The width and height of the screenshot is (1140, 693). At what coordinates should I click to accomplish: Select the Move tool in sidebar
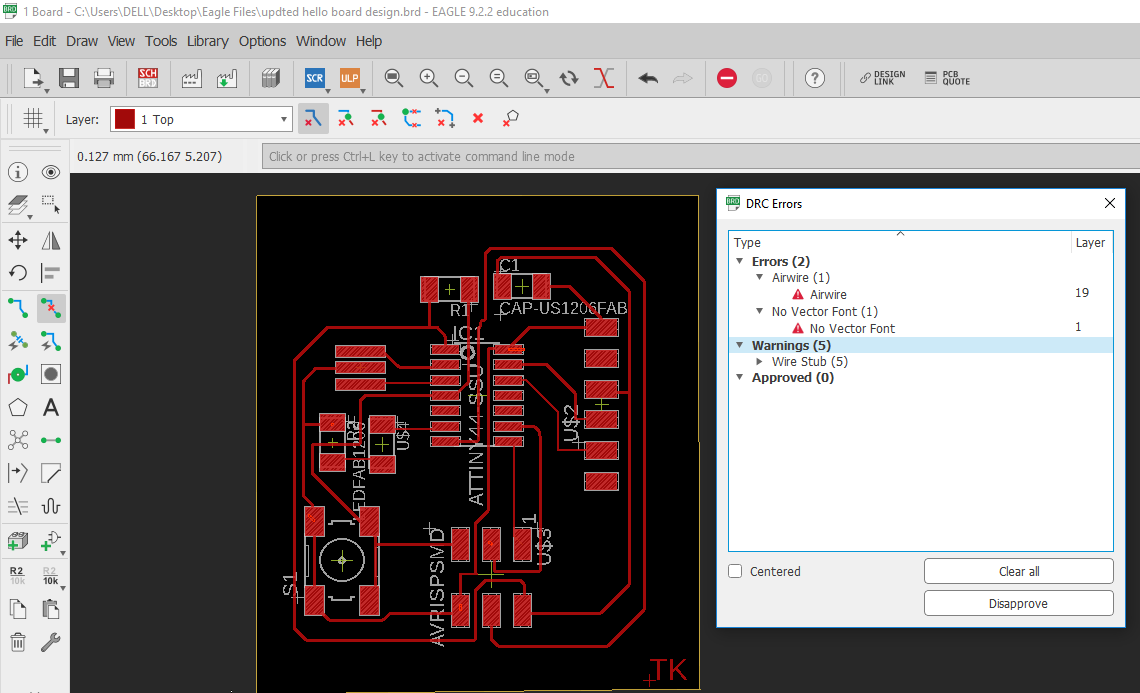click(18, 240)
